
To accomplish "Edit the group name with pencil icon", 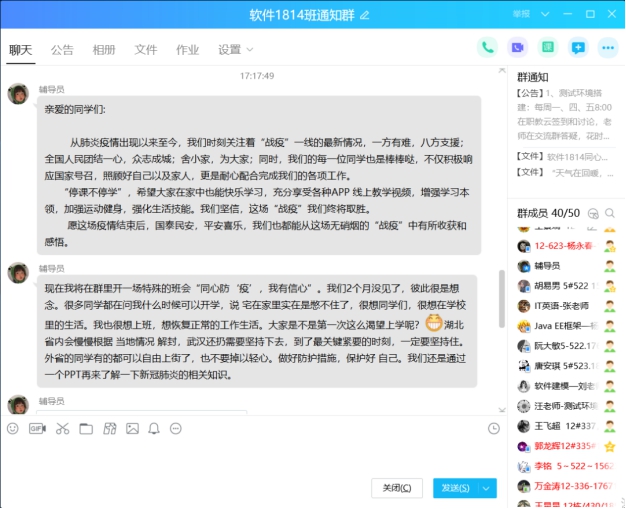I will click(365, 15).
